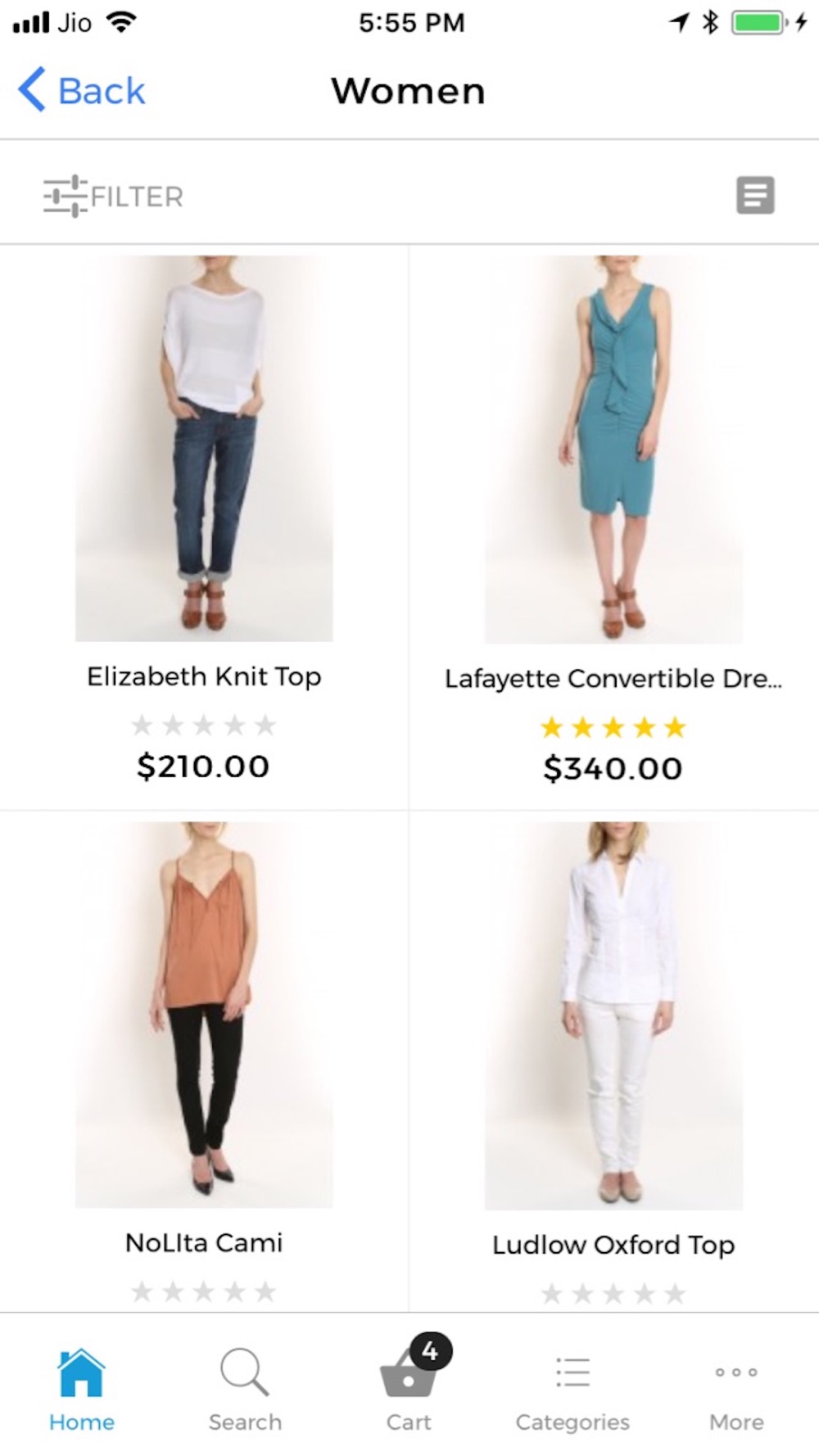Screen dimensions: 819x1456
Task: Open the Filter sliders icon
Action: 65,196
